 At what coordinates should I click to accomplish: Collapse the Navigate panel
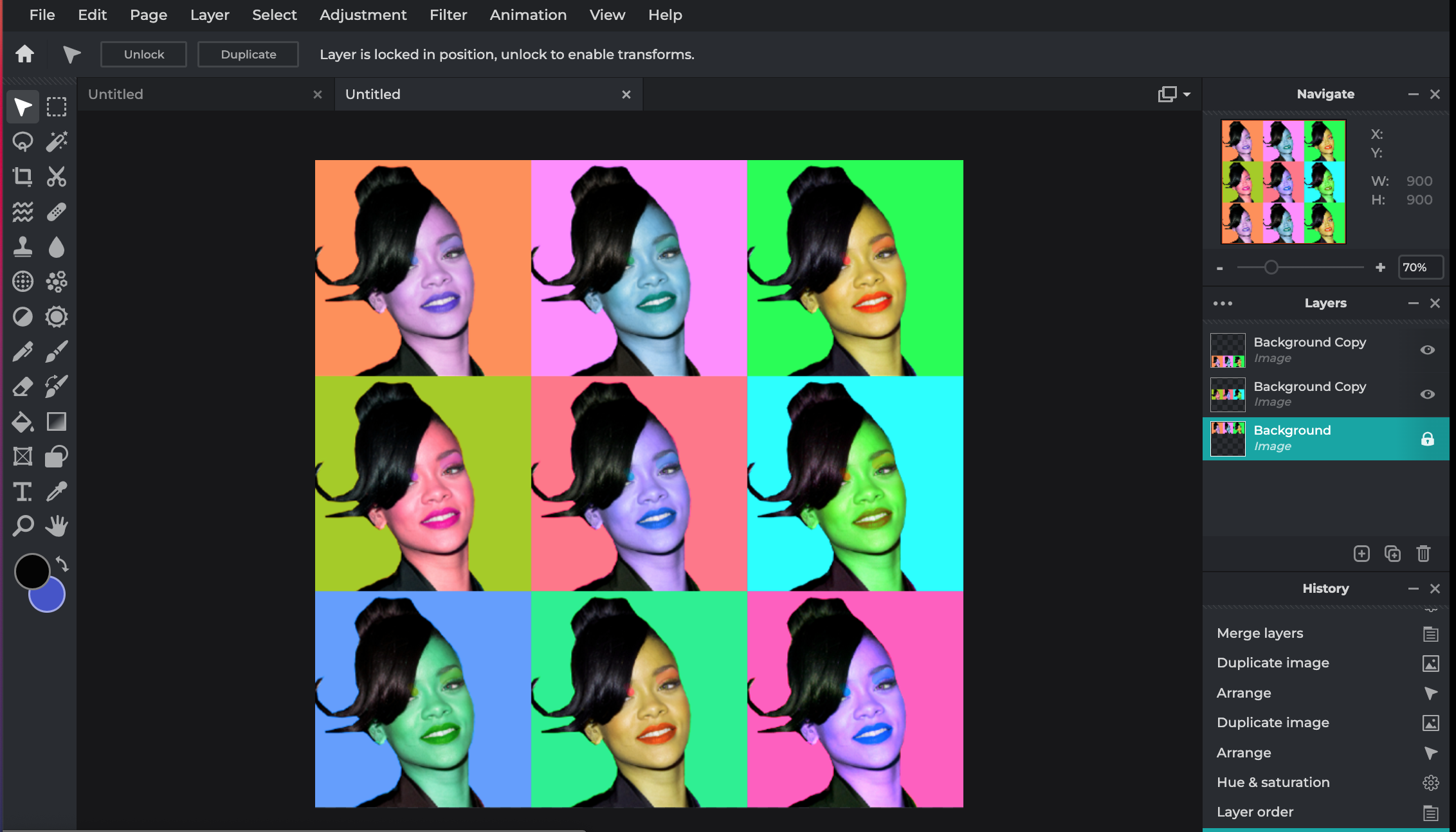(1413, 95)
